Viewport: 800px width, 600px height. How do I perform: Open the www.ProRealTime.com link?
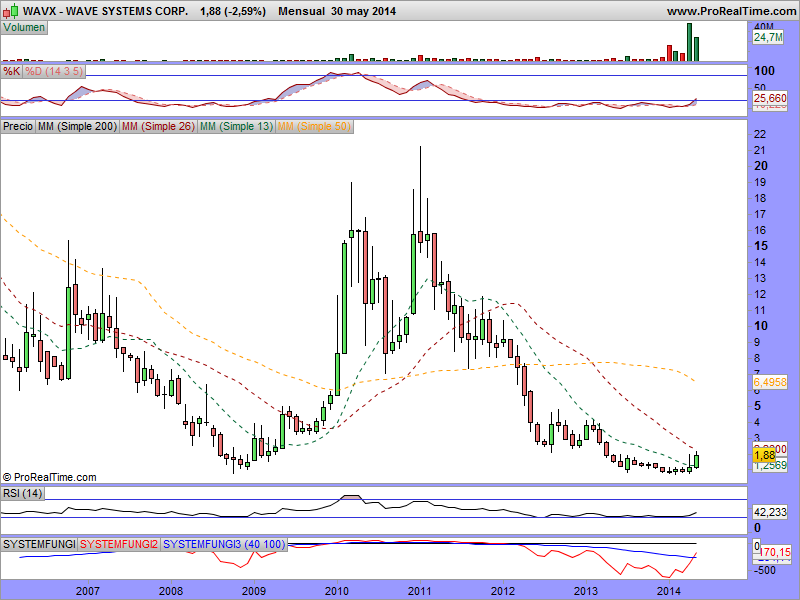pos(730,10)
